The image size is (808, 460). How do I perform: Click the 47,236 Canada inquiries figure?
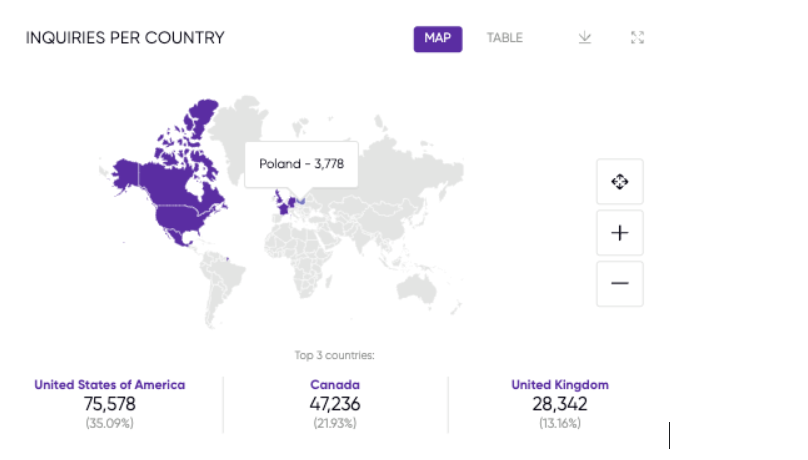coord(335,404)
